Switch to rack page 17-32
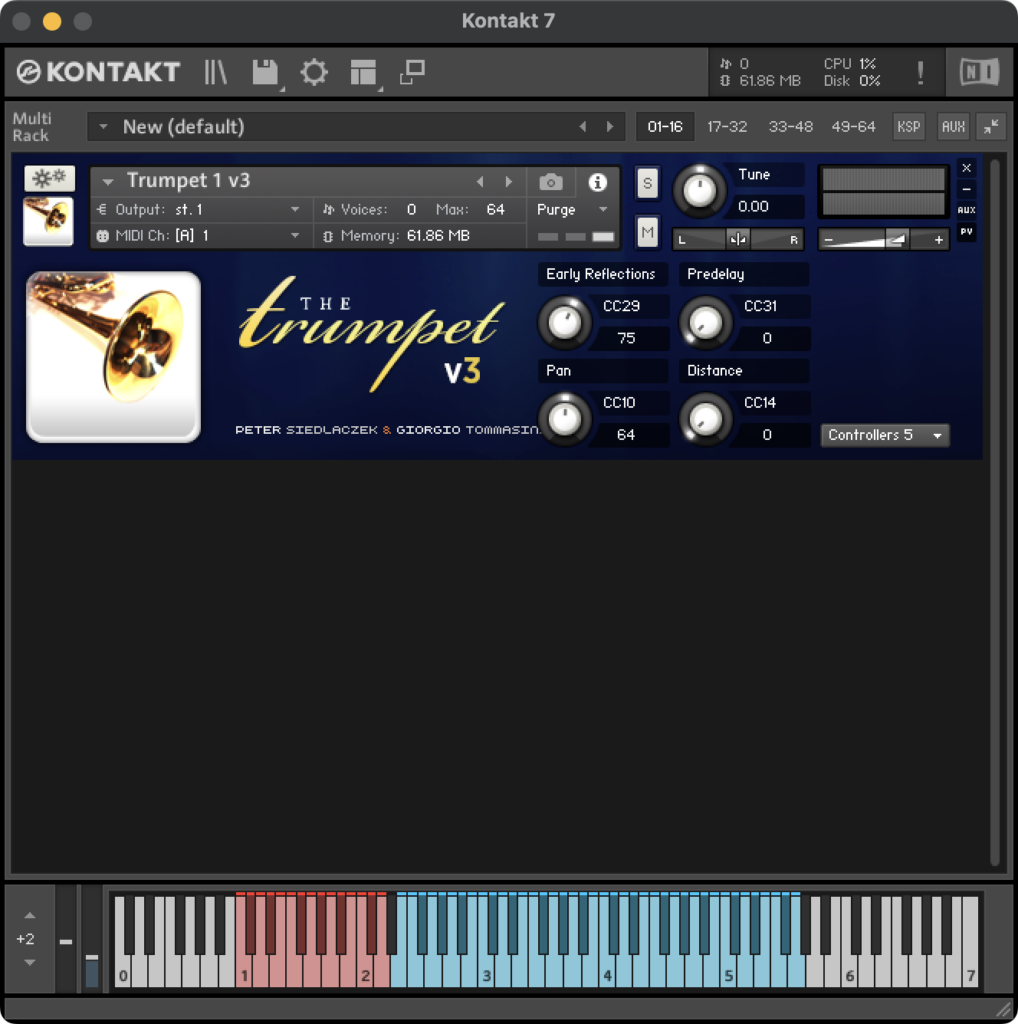This screenshot has height=1024, width=1018. (x=727, y=126)
